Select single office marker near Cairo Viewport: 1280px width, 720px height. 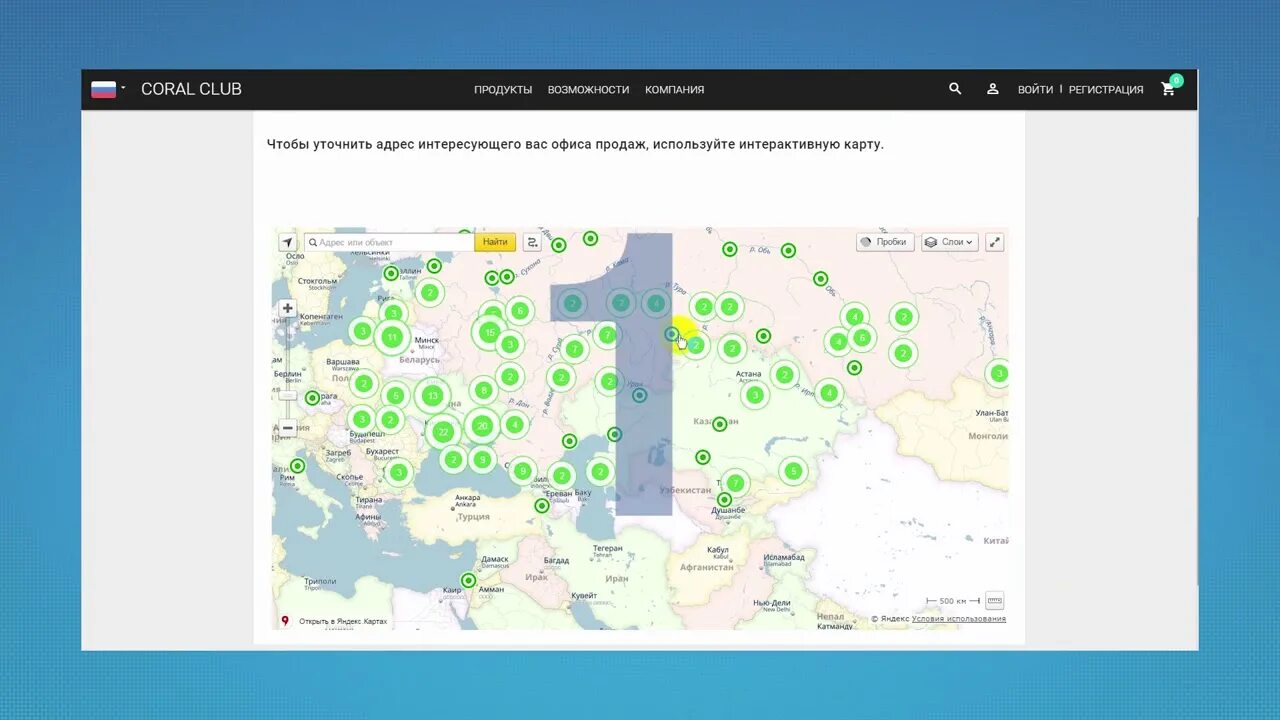(x=468, y=580)
